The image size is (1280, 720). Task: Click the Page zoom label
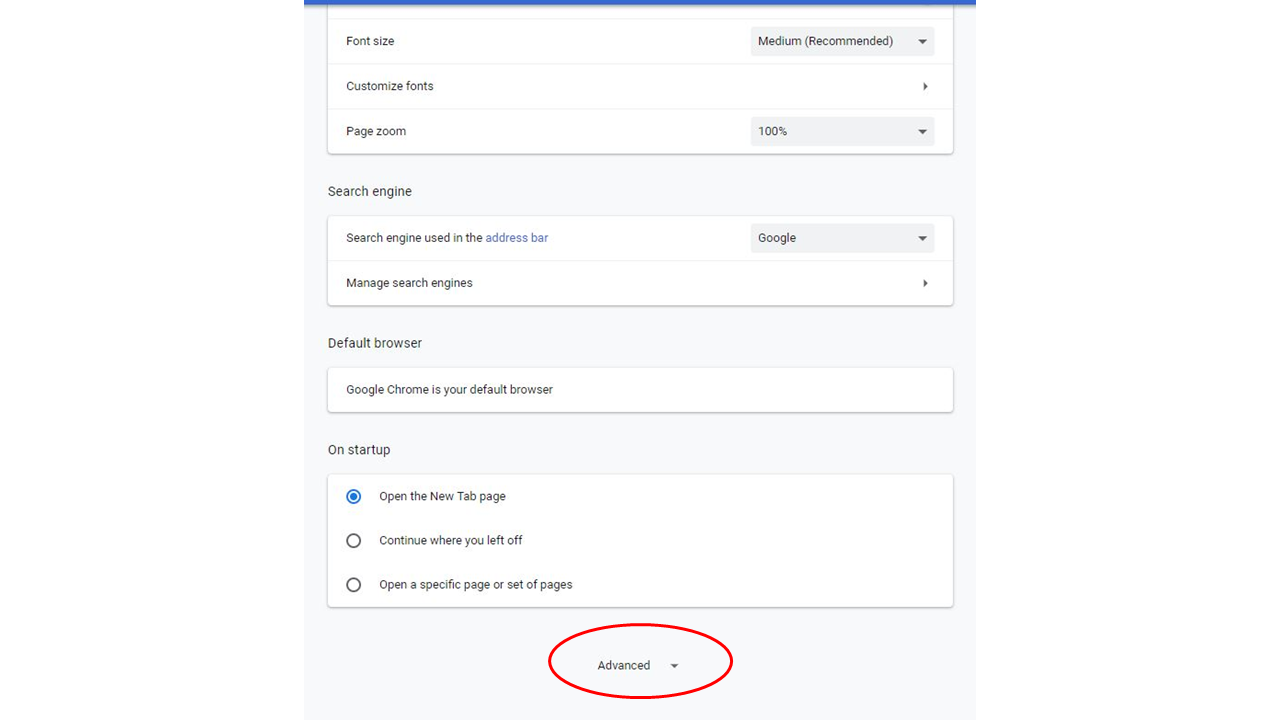(376, 131)
